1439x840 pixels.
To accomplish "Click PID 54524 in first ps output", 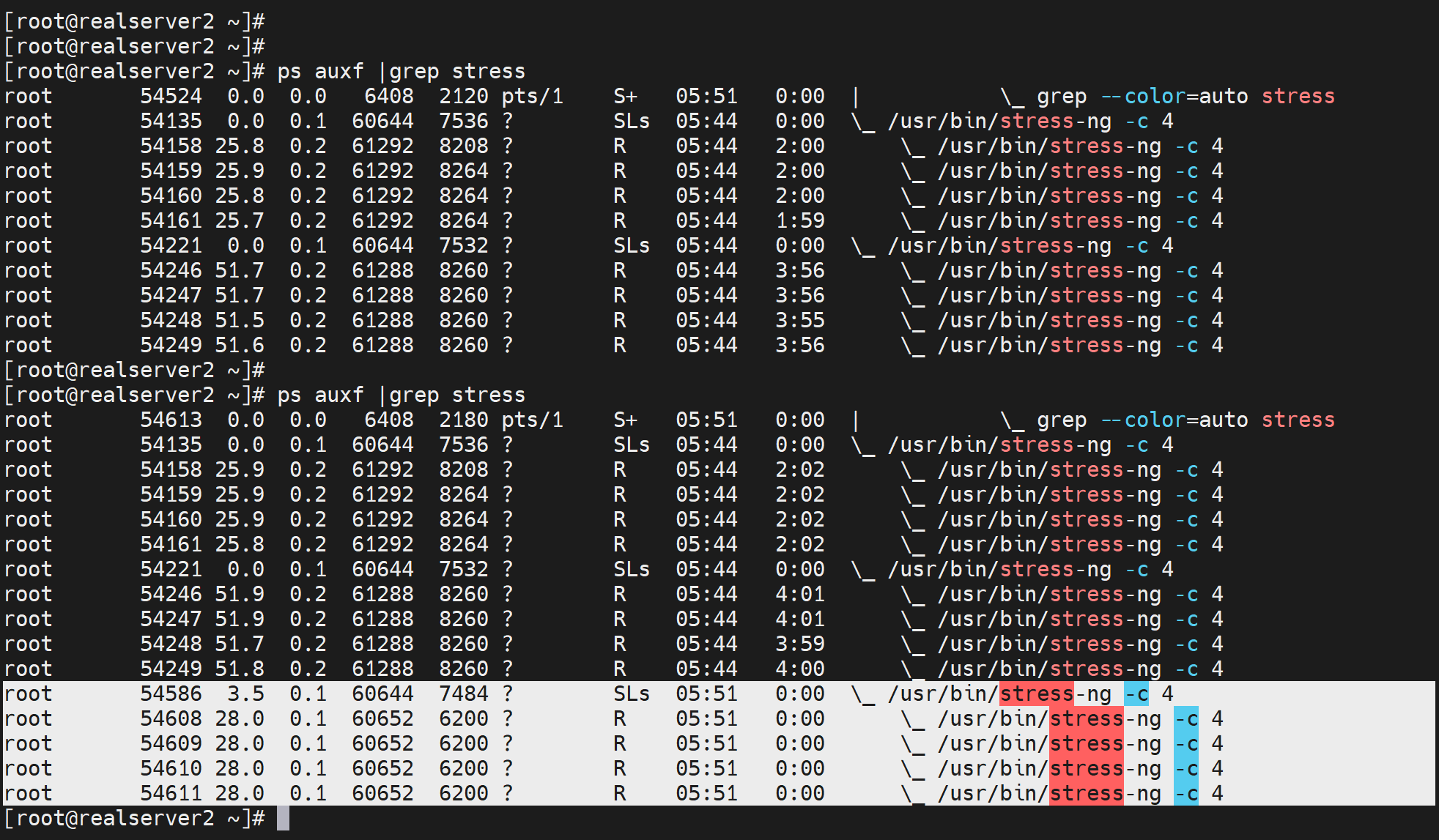I will pos(171,96).
